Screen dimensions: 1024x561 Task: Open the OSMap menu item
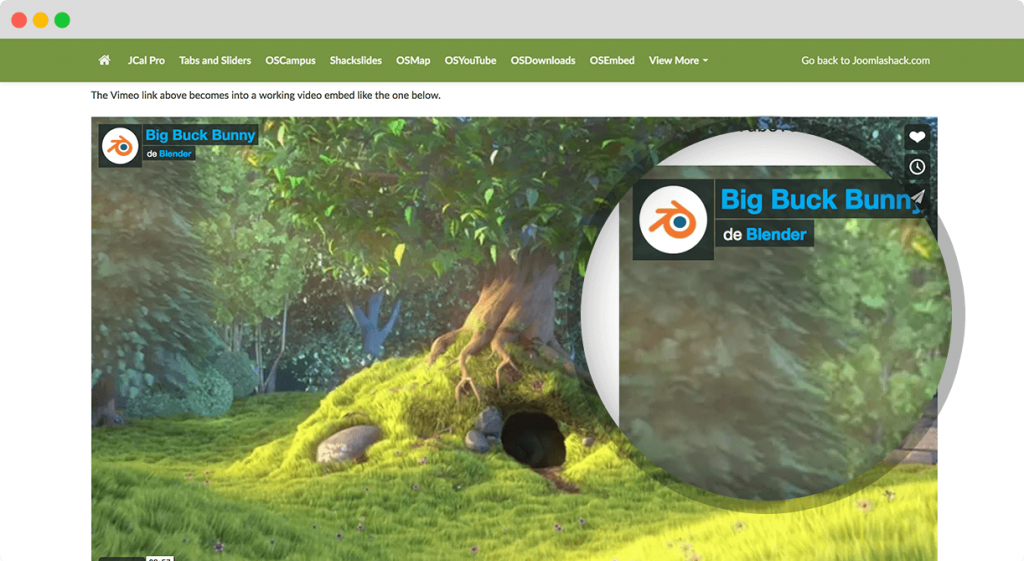[x=413, y=60]
